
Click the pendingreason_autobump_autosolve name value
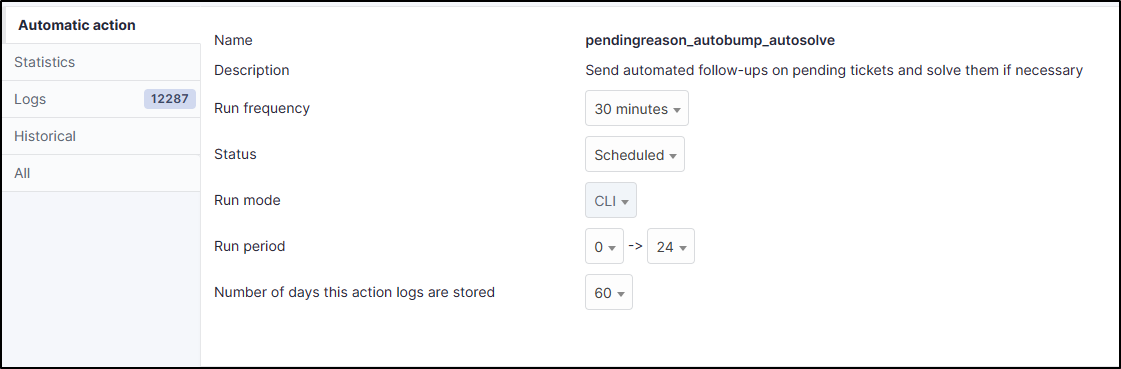click(x=710, y=41)
